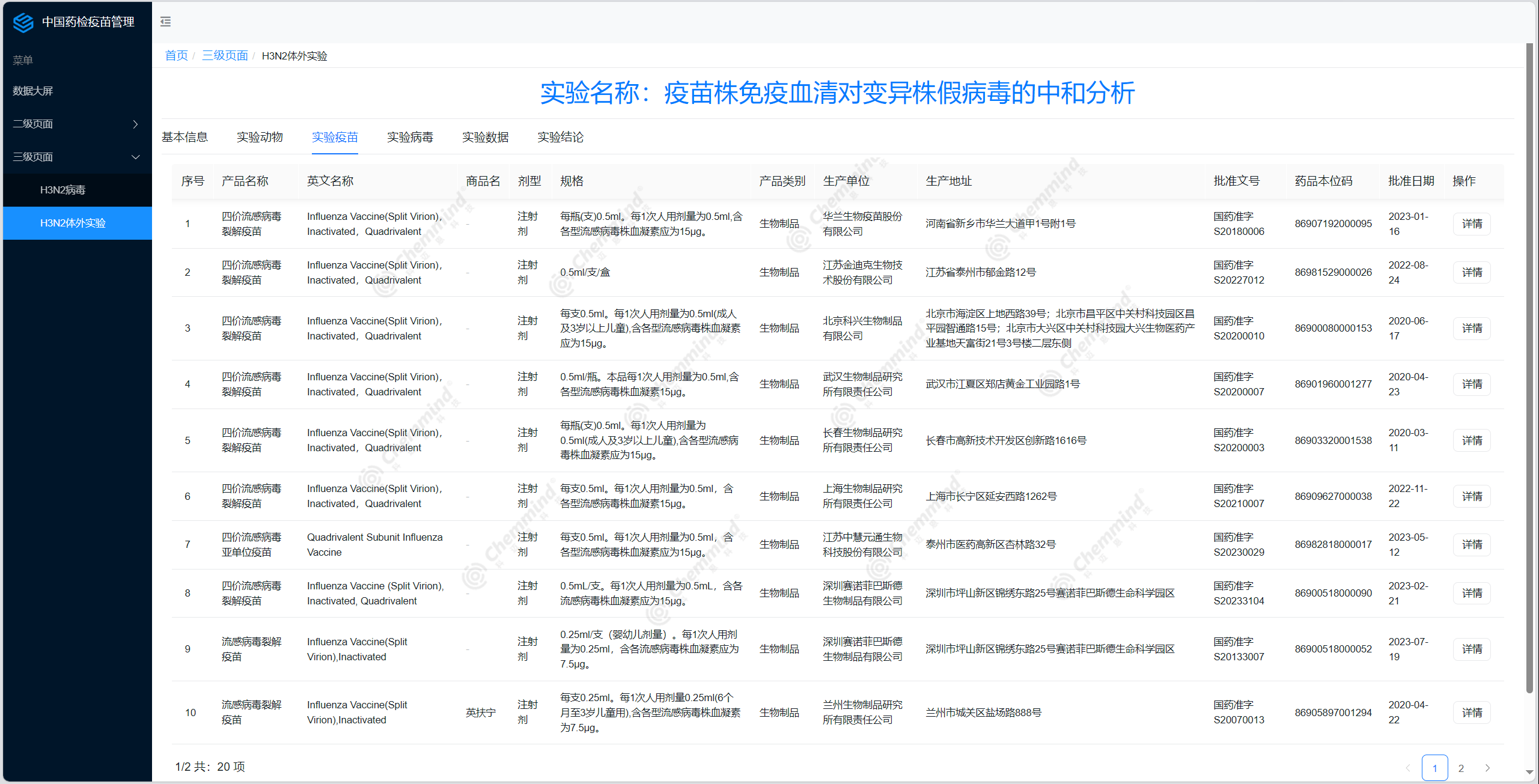Toggle the sidebar collapse menu icon

[166, 22]
